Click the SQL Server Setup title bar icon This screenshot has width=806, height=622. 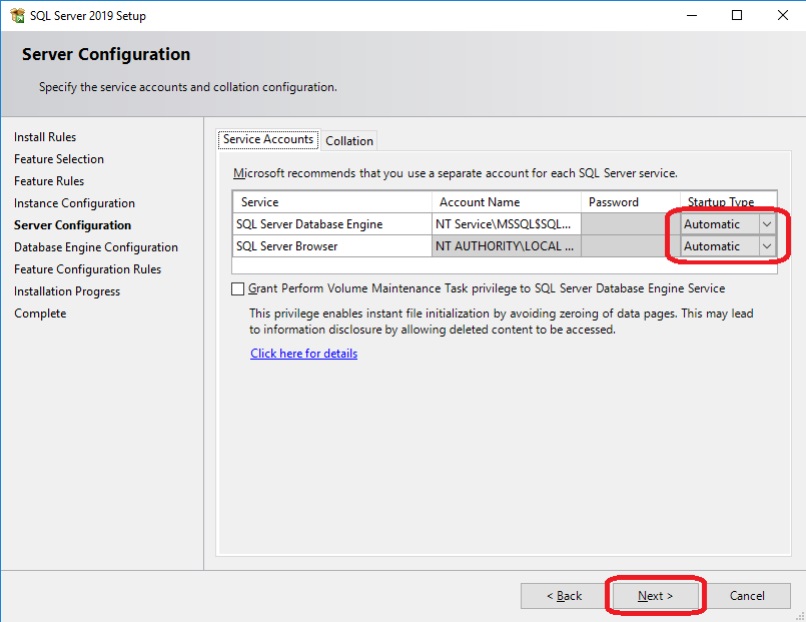(17, 16)
